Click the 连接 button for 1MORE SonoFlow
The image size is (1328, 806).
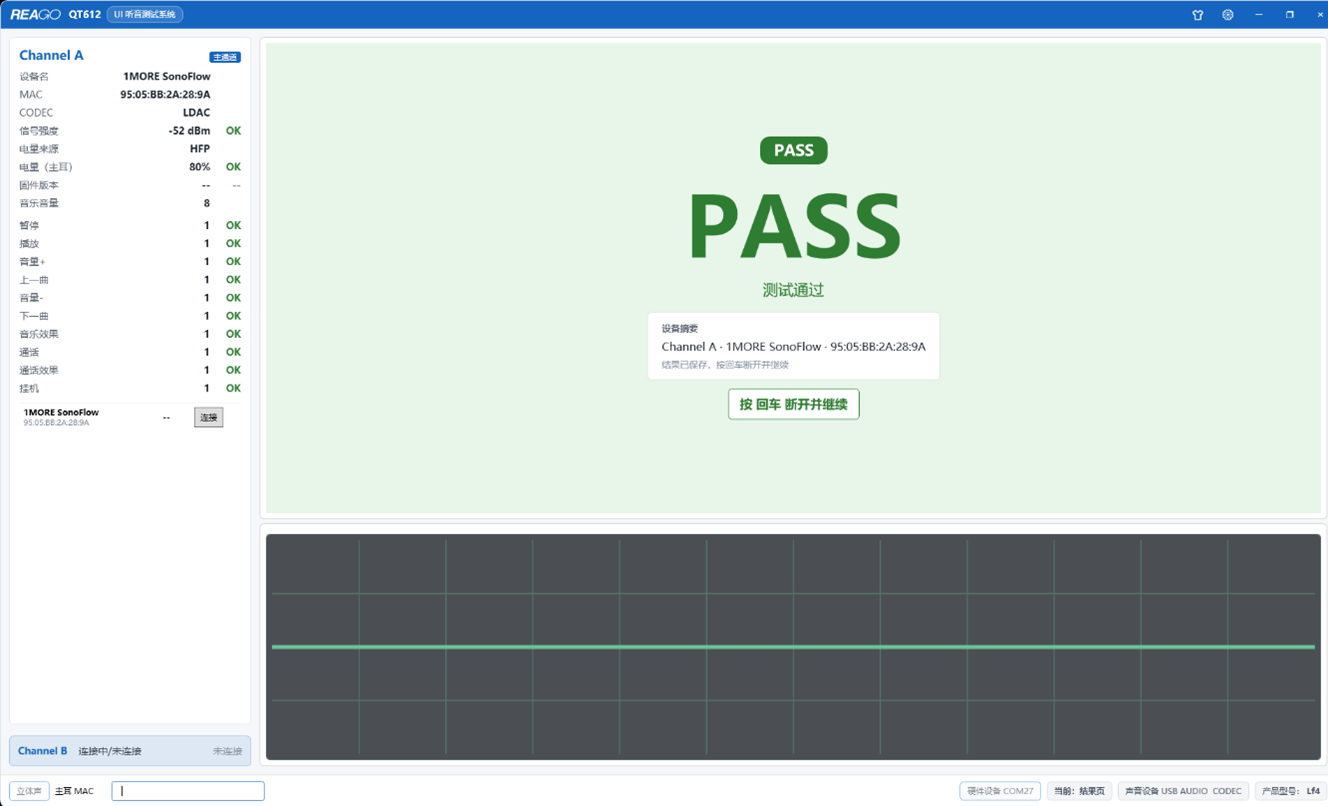pos(208,417)
